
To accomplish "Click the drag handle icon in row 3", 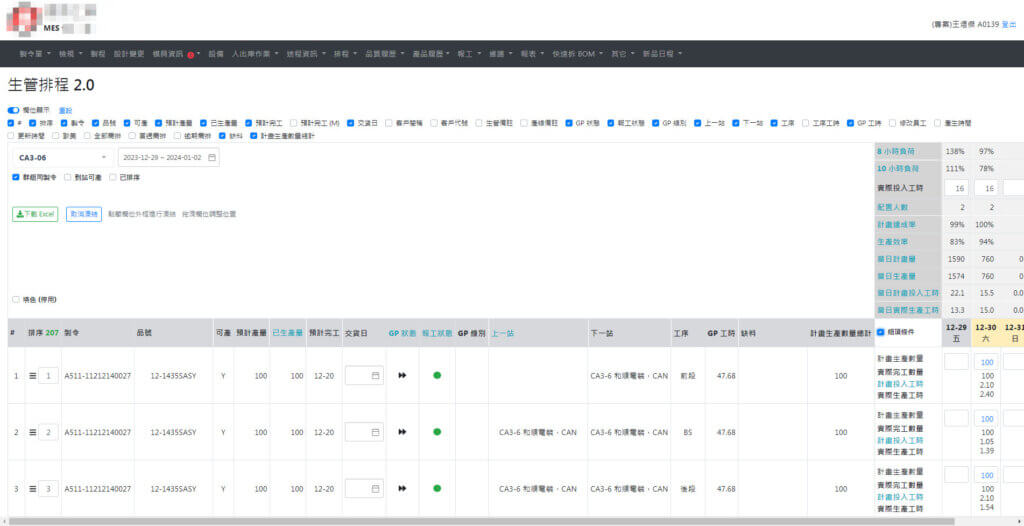I will point(32,489).
